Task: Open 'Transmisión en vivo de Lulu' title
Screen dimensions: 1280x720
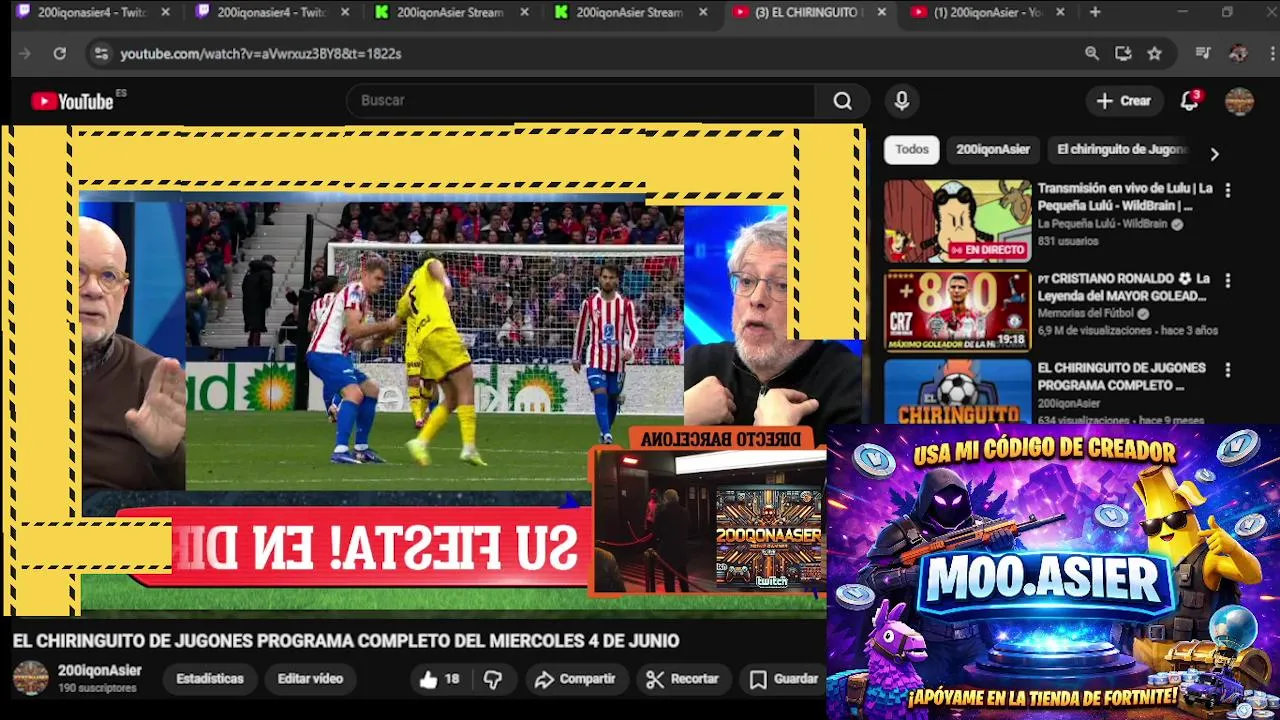Action: (x=1125, y=197)
